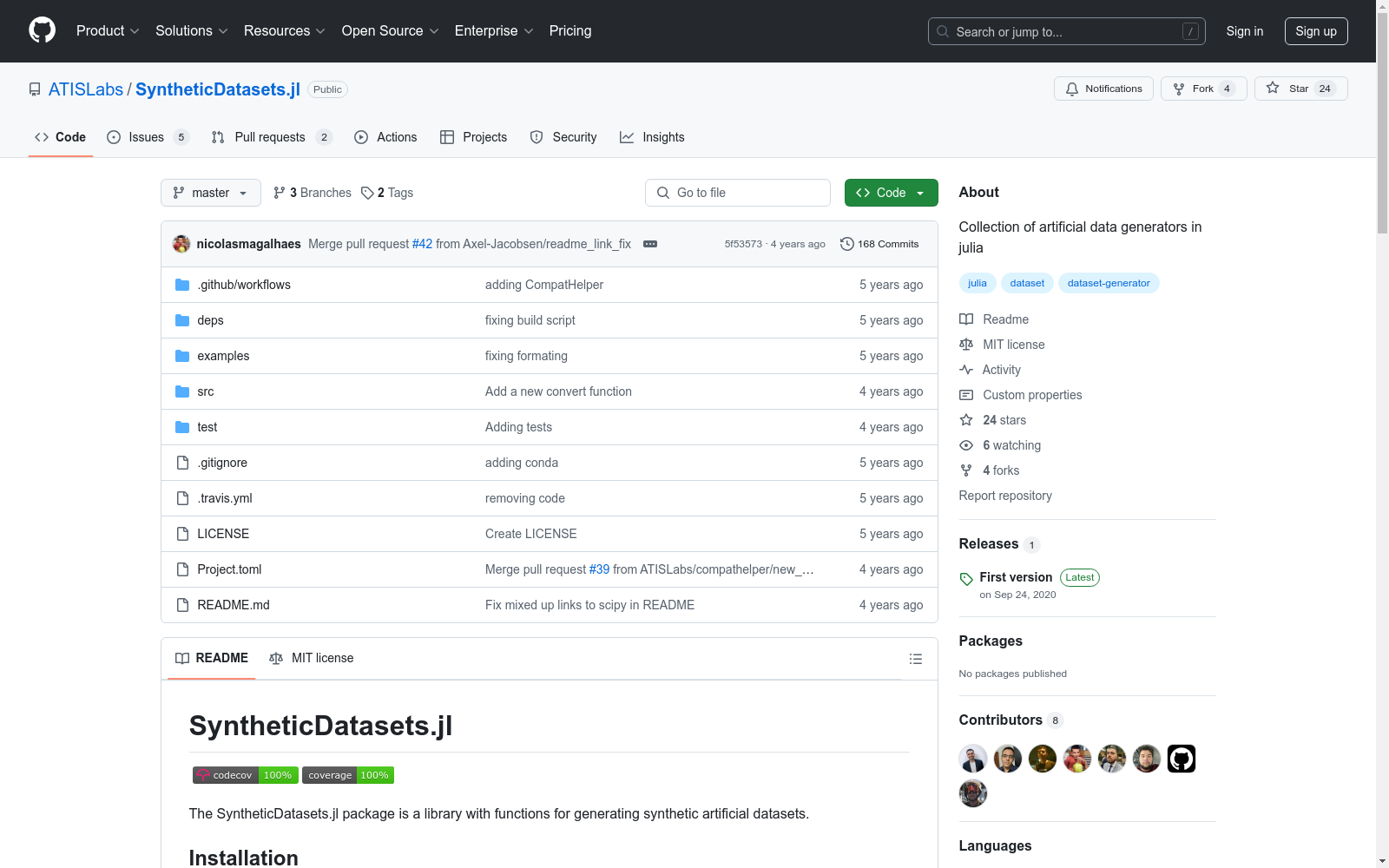1389x868 pixels.
Task: Open the Pull requests tab
Action: 272,137
